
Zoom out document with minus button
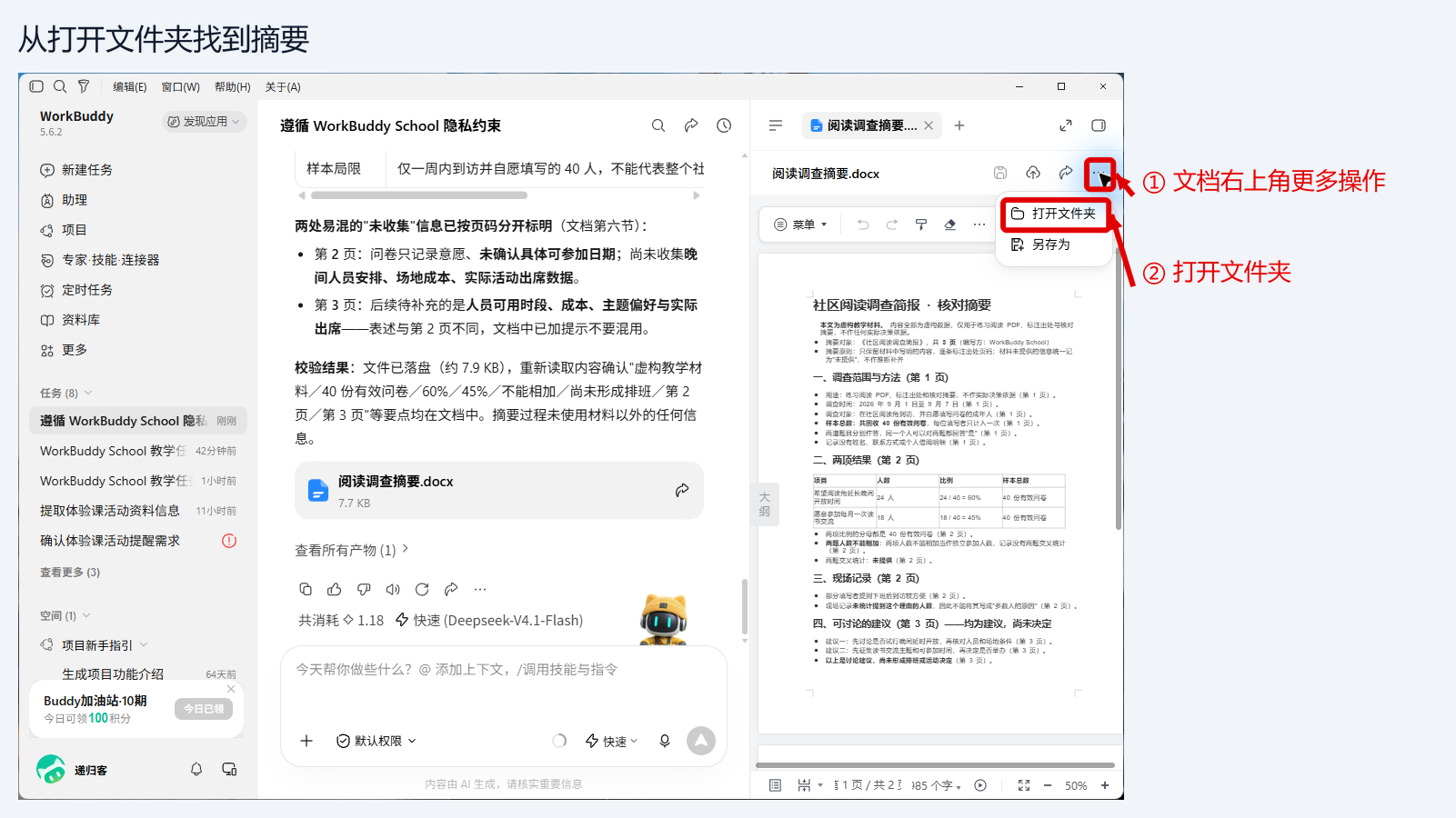(1048, 785)
